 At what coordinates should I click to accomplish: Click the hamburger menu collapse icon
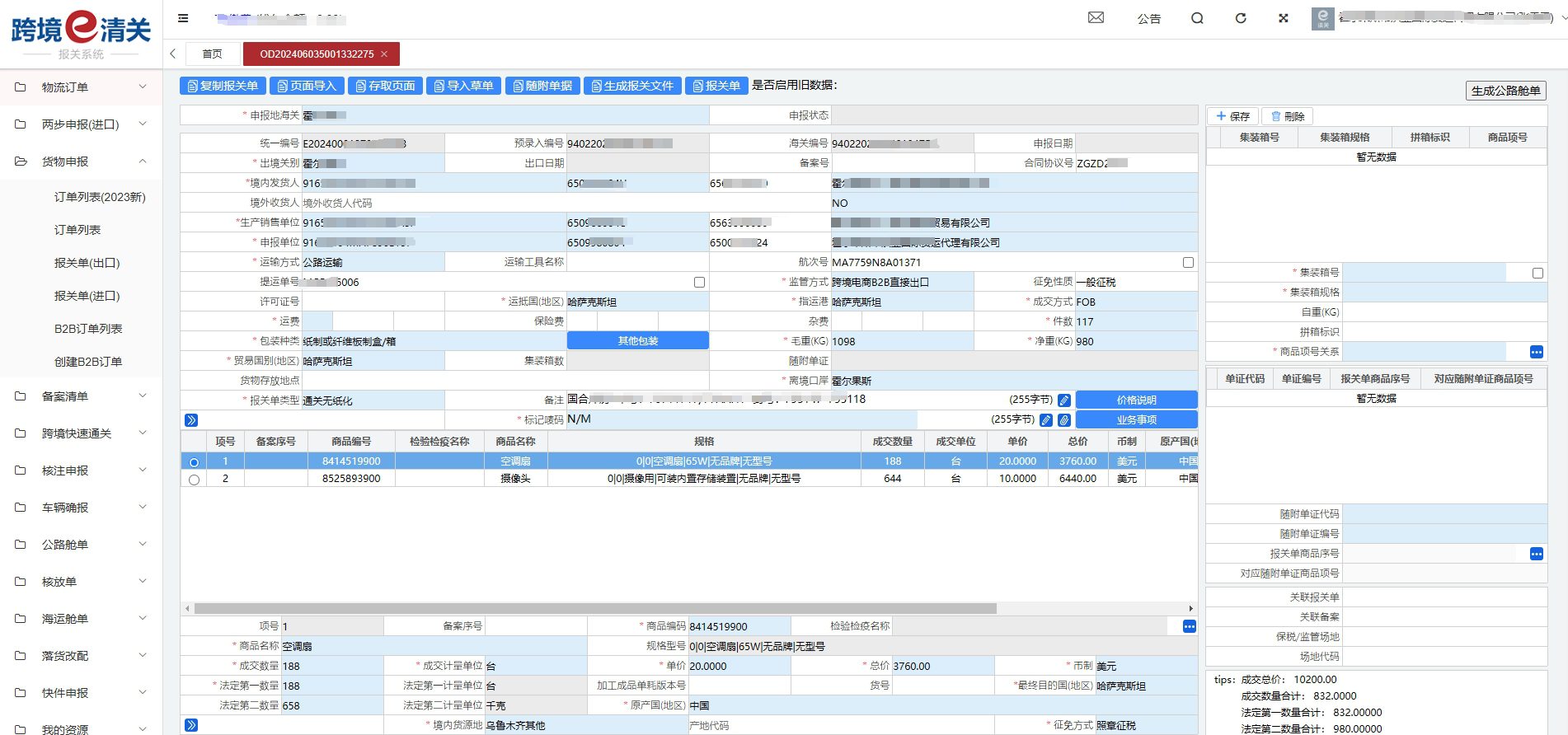(x=183, y=18)
